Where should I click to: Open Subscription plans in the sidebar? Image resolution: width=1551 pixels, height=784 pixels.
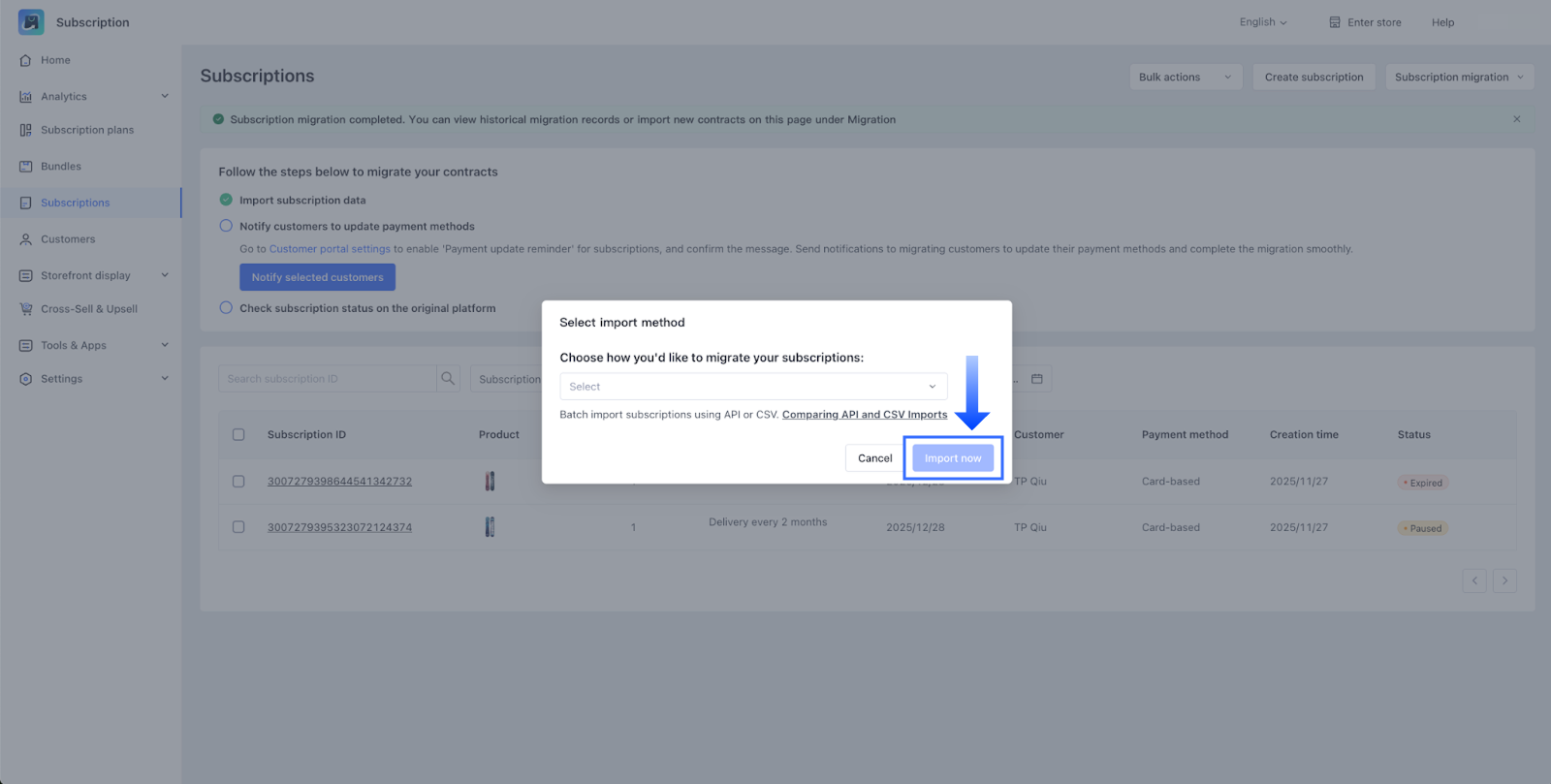[87, 130]
